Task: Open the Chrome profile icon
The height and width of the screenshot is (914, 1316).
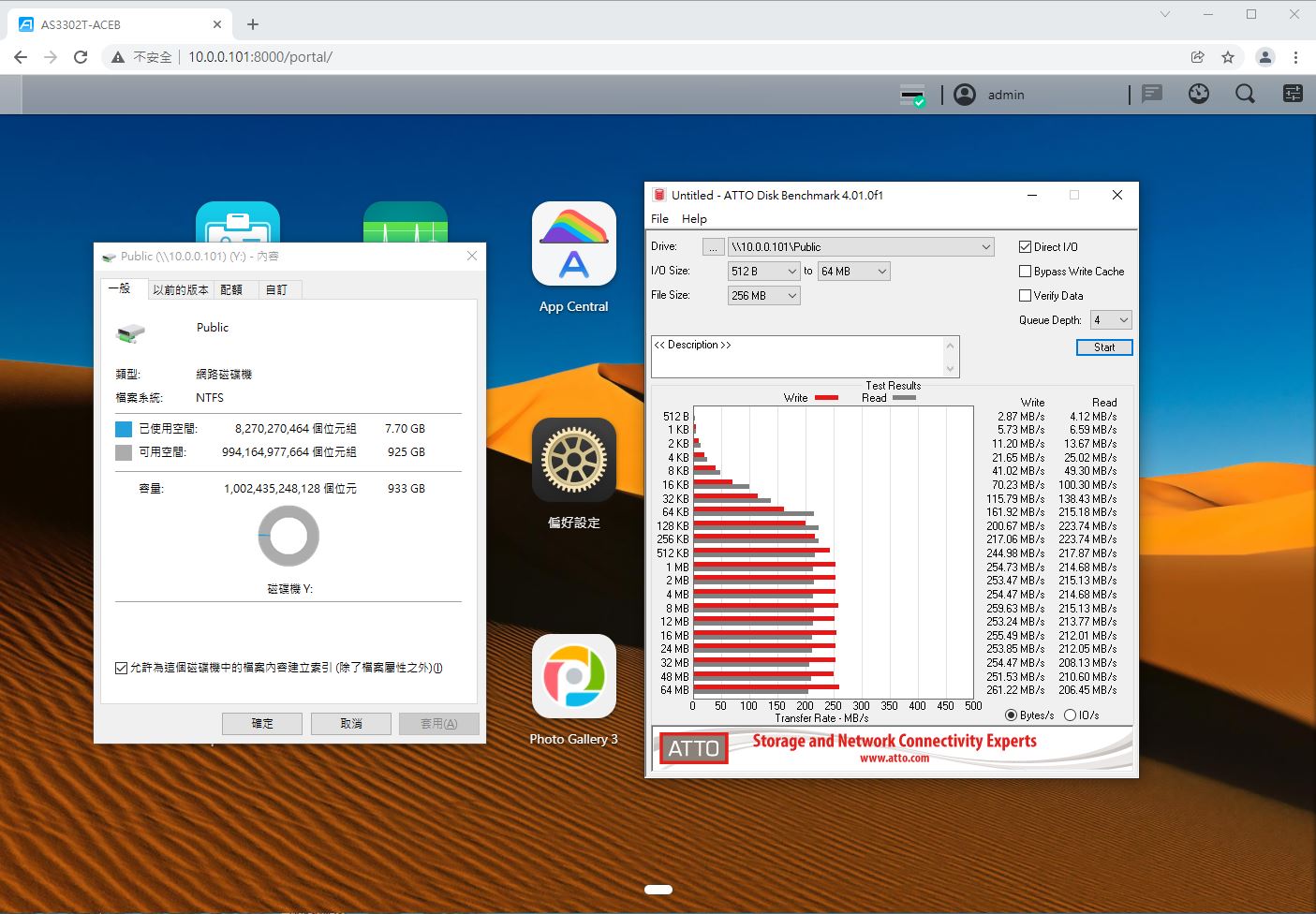Action: 1265,57
